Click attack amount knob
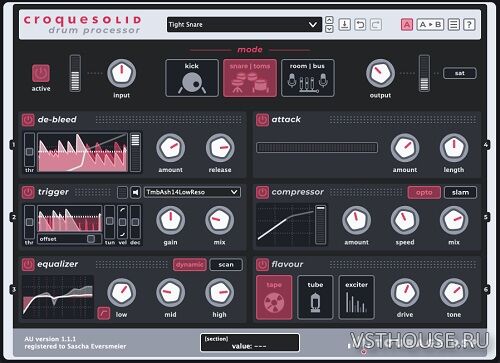Image resolution: width=500 pixels, height=363 pixels. [x=405, y=148]
